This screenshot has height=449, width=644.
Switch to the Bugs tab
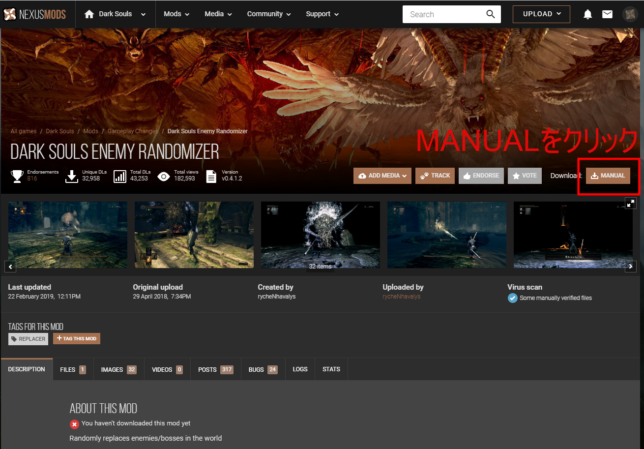[x=263, y=369]
